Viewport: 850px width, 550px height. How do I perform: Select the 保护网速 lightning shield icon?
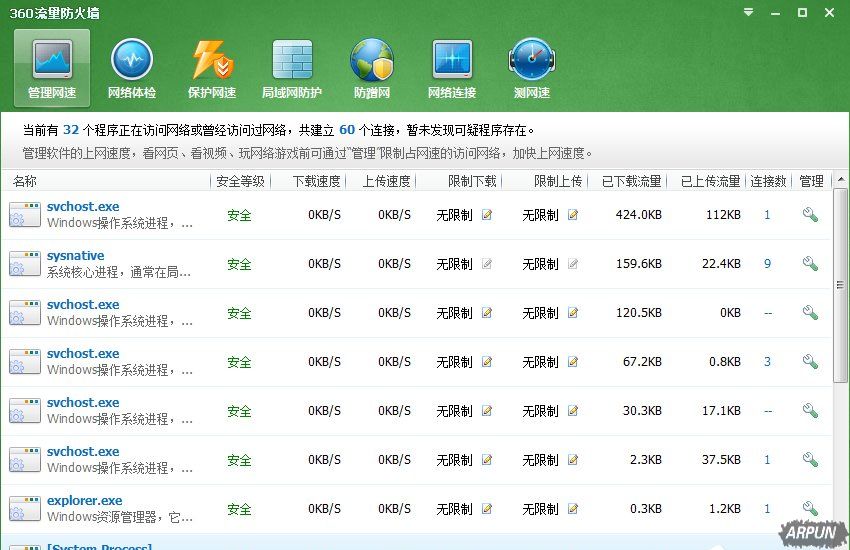click(212, 68)
